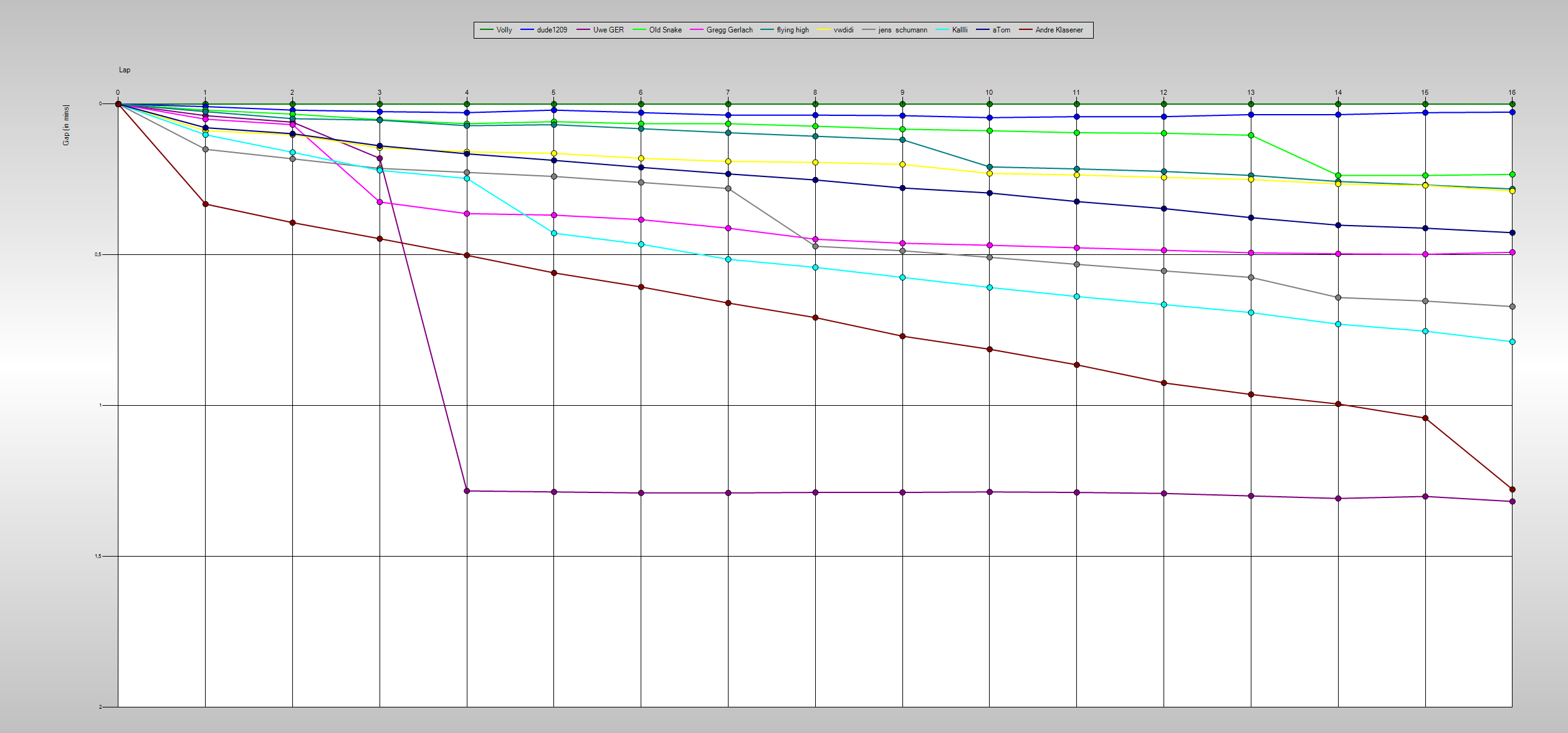Screen dimensions: 1568x733
Task: Click the Lap axis title
Action: click(125, 70)
